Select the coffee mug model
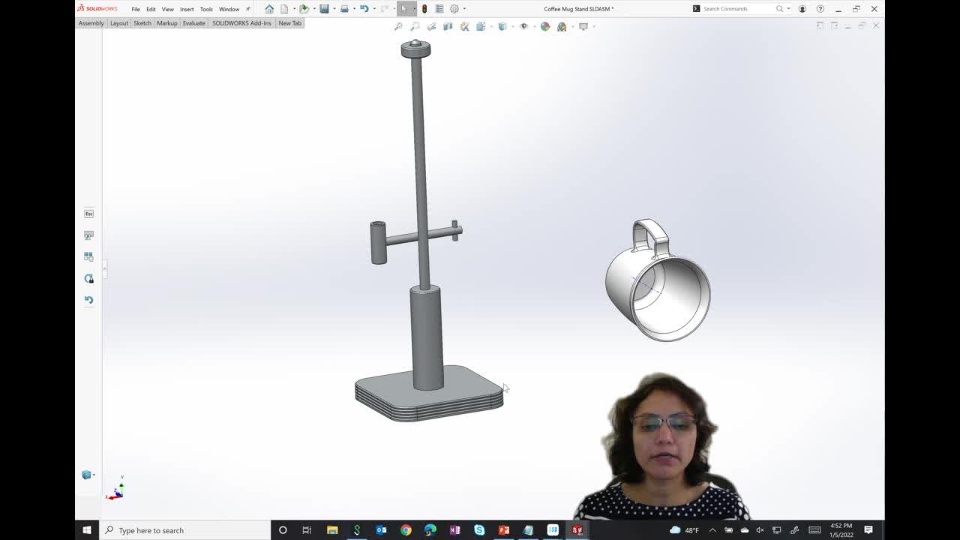The image size is (960, 540). [659, 282]
